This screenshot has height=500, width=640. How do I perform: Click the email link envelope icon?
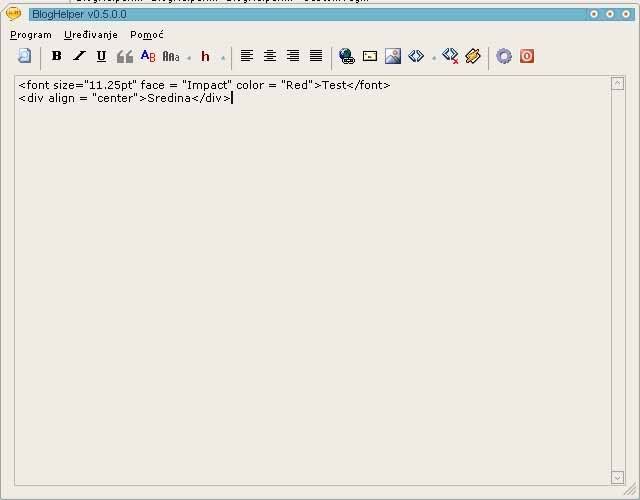[370, 56]
